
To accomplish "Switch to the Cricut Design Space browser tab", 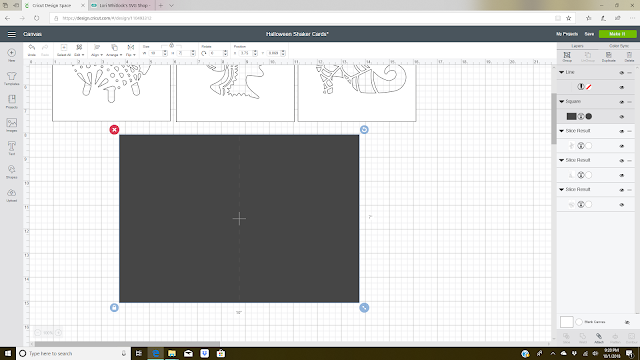I will 52,6.
